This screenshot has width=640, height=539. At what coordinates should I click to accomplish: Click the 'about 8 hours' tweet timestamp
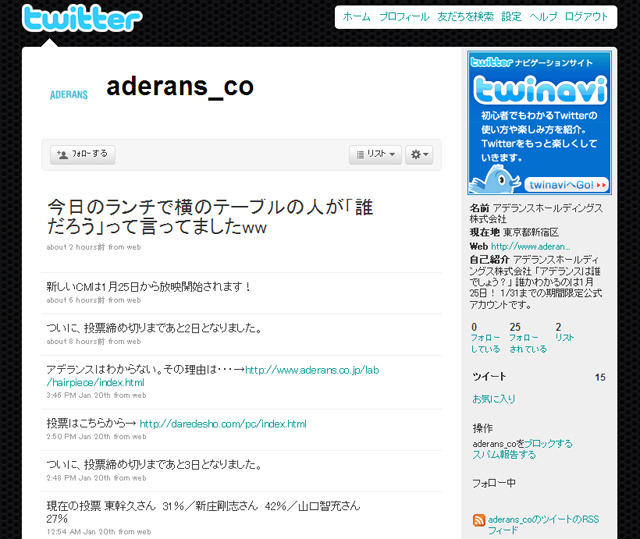pyautogui.click(x=93, y=341)
